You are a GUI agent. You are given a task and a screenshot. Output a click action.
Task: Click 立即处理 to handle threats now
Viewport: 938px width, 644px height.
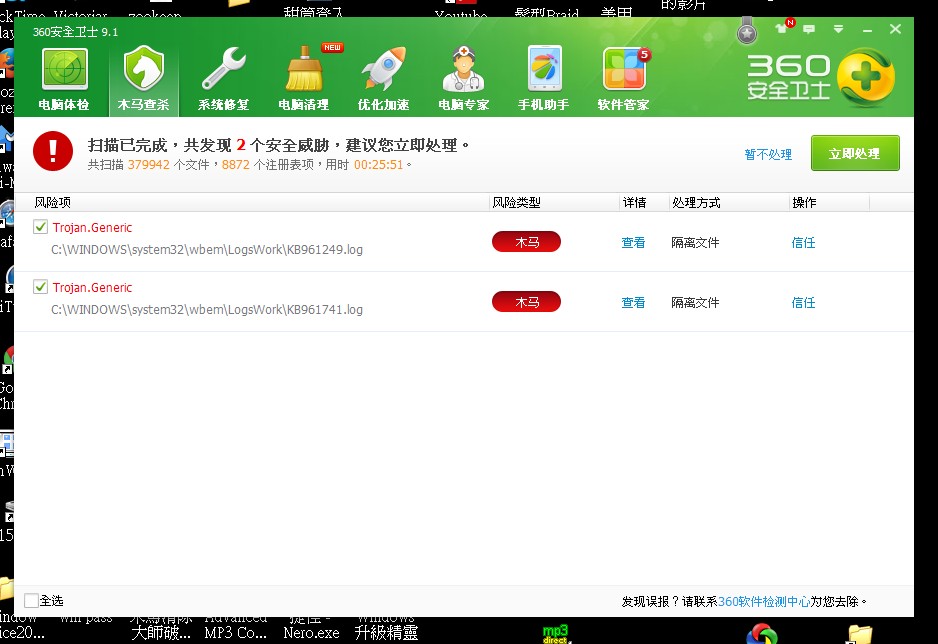[x=855, y=153]
